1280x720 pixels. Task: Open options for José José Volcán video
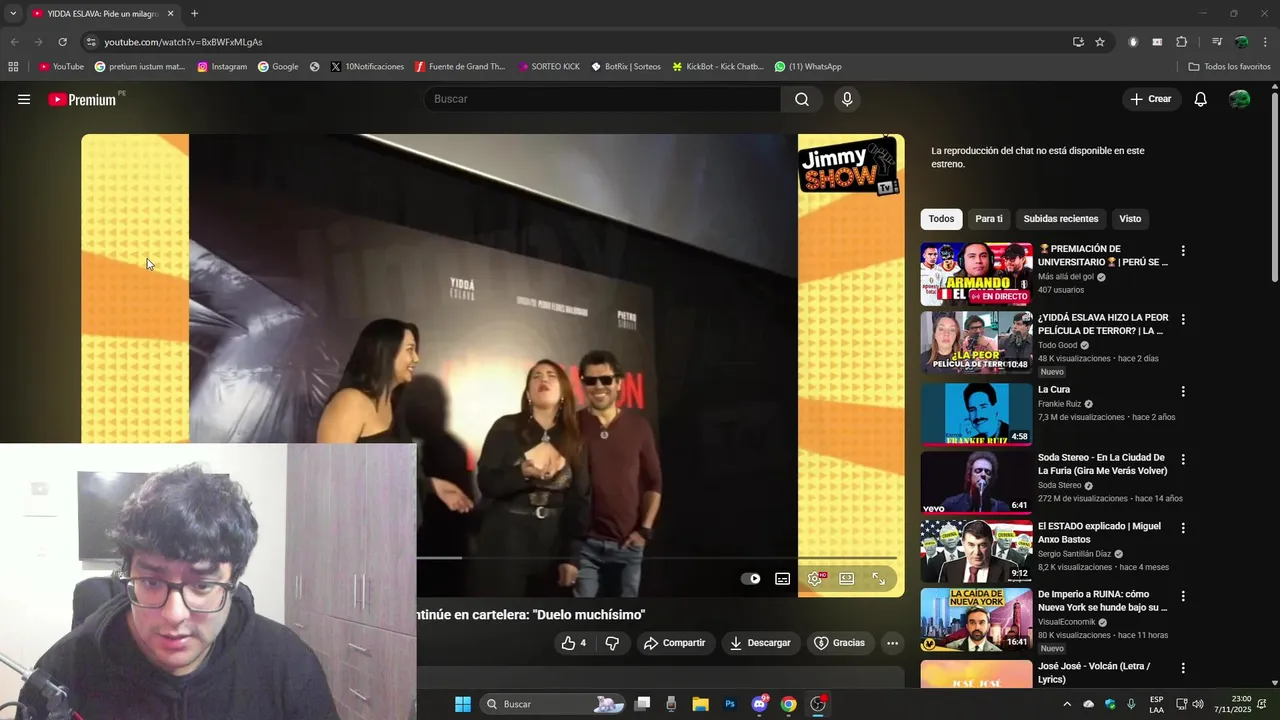pos(1183,667)
